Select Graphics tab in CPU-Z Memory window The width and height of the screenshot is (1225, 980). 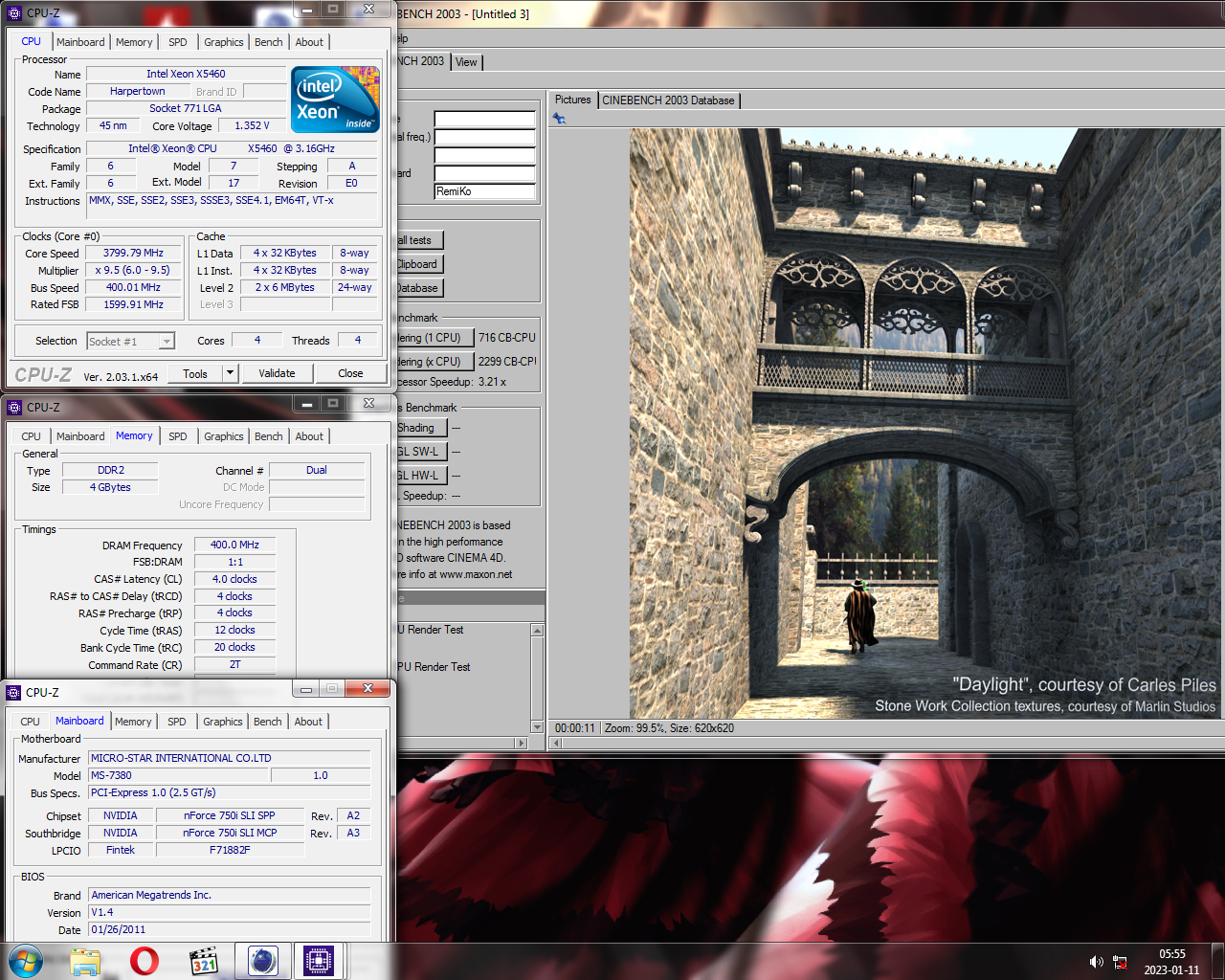(x=224, y=436)
